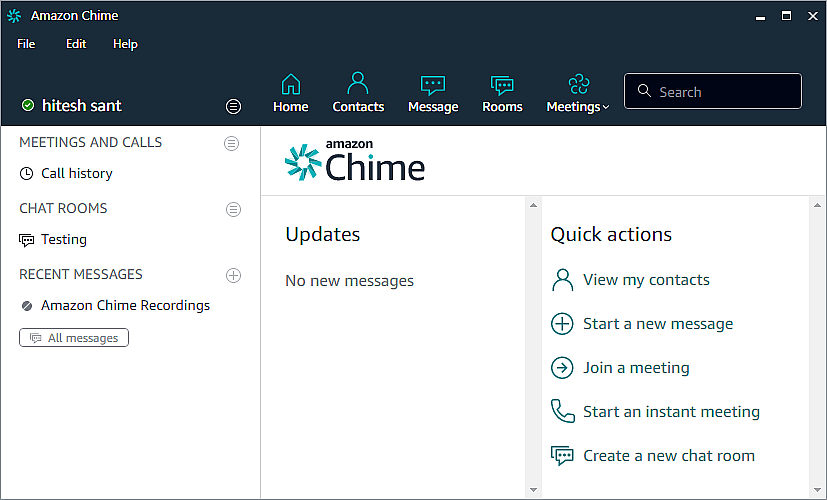
Task: Click person icon beside View my contacts
Action: tap(562, 280)
